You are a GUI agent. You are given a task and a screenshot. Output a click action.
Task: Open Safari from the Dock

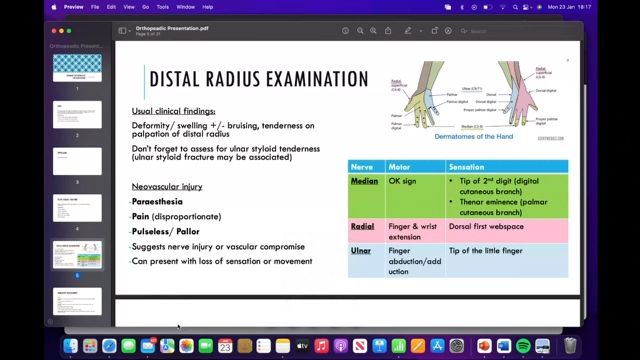[x=109, y=346]
